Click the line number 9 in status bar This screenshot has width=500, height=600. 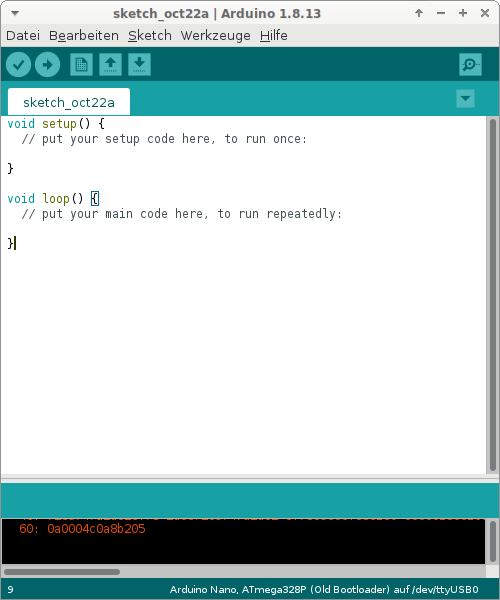10,589
